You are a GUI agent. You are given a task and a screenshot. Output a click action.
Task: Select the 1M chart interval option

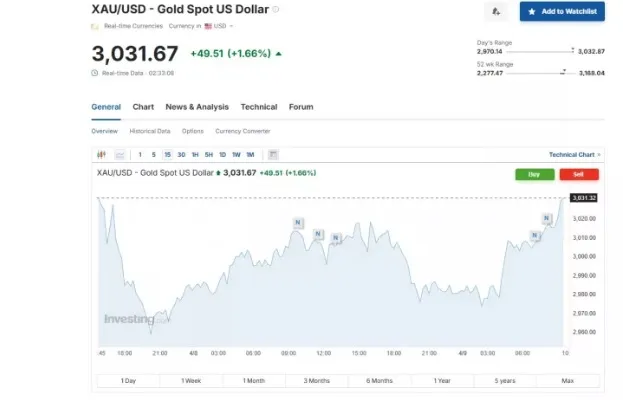point(250,155)
